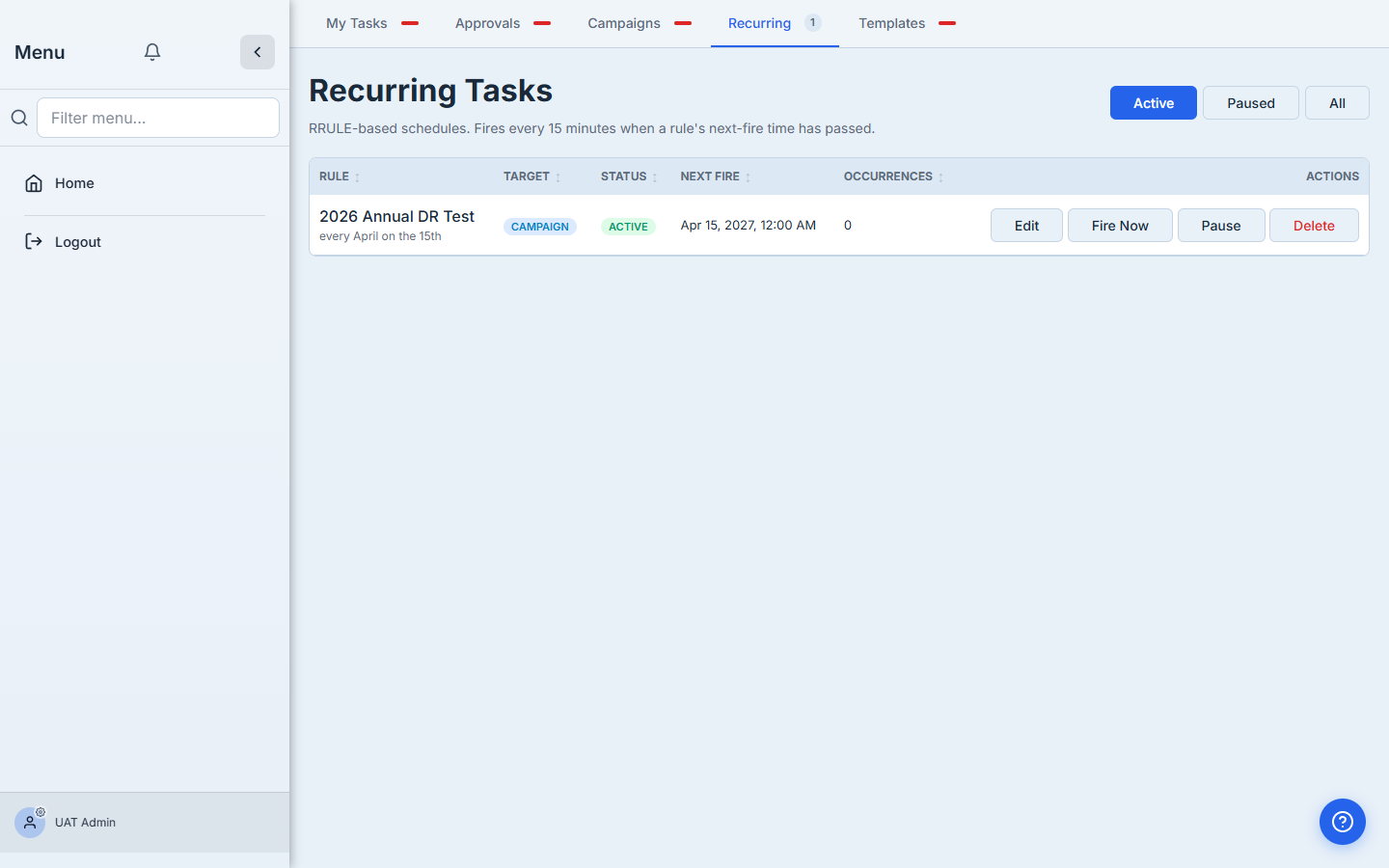Image resolution: width=1389 pixels, height=868 pixels.
Task: Click the UAT Admin user name
Action: click(x=85, y=823)
